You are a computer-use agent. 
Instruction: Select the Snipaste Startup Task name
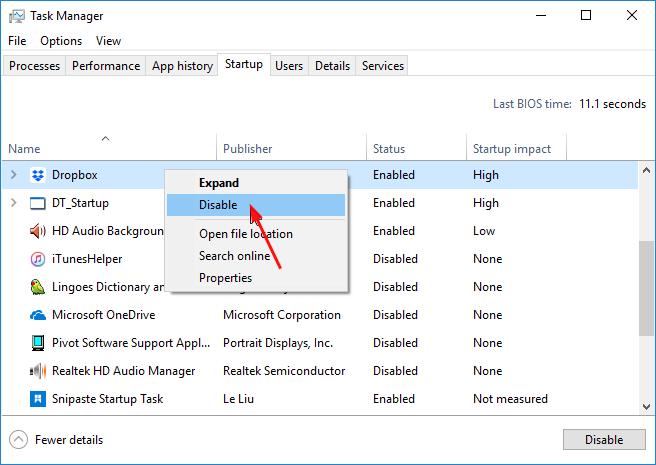pos(108,399)
